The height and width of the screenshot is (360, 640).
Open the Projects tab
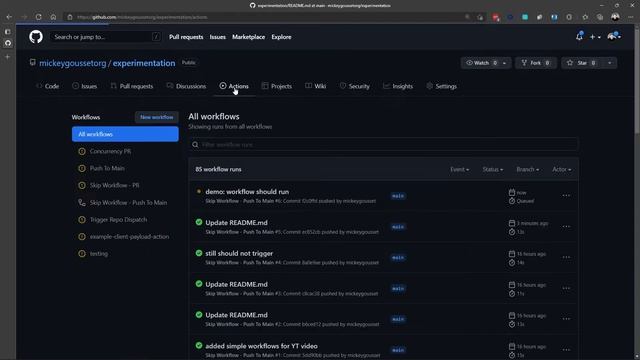point(277,86)
